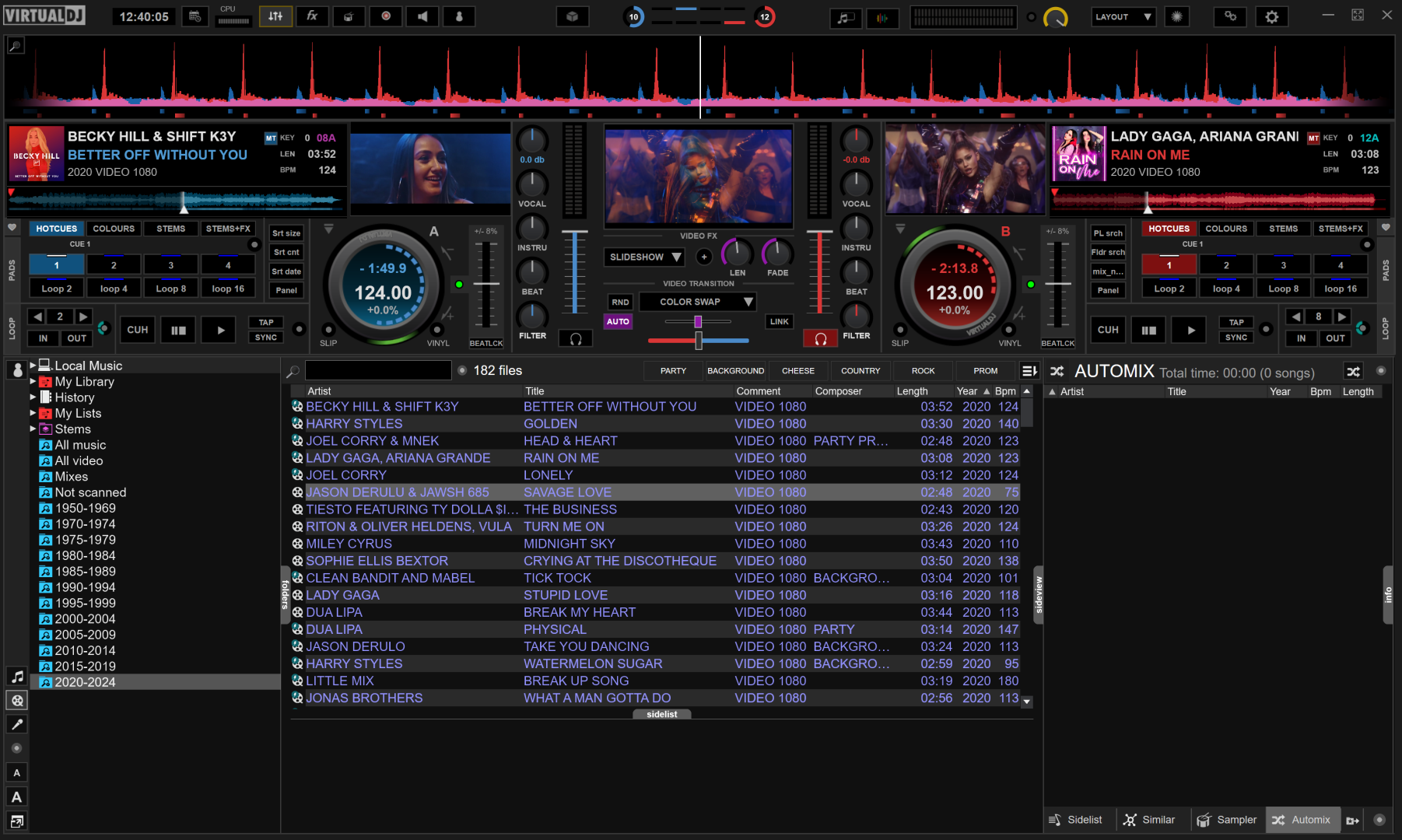Viewport: 1402px width, 840px height.
Task: Toggle master tempo MT on deck A
Action: 271,138
